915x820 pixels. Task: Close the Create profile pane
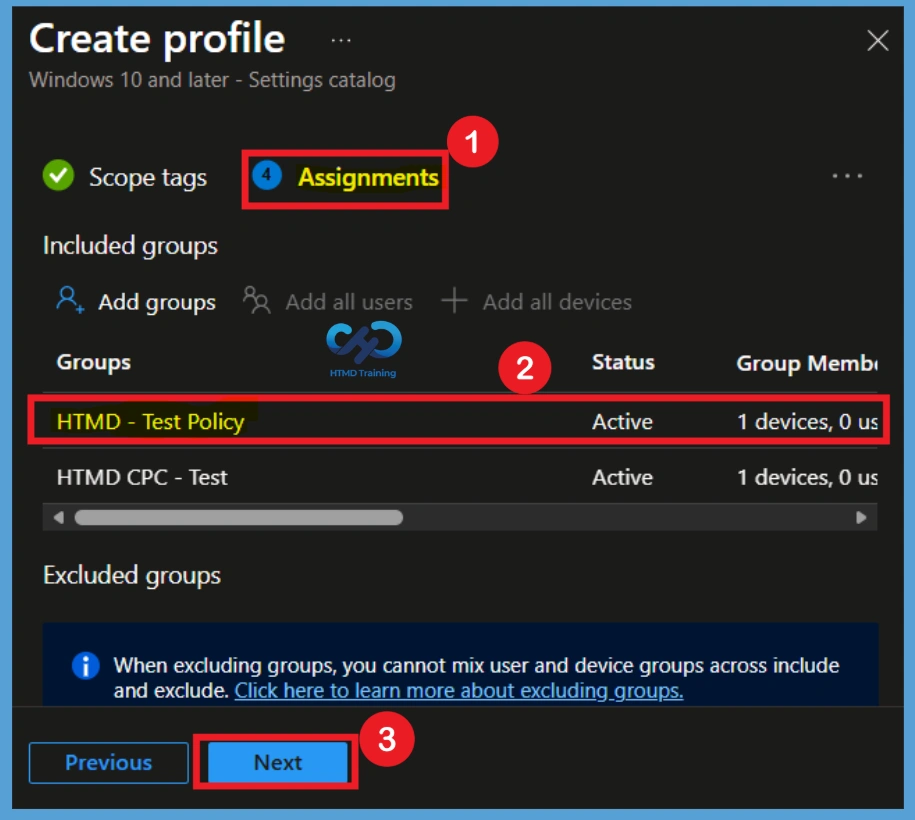[x=877, y=41]
